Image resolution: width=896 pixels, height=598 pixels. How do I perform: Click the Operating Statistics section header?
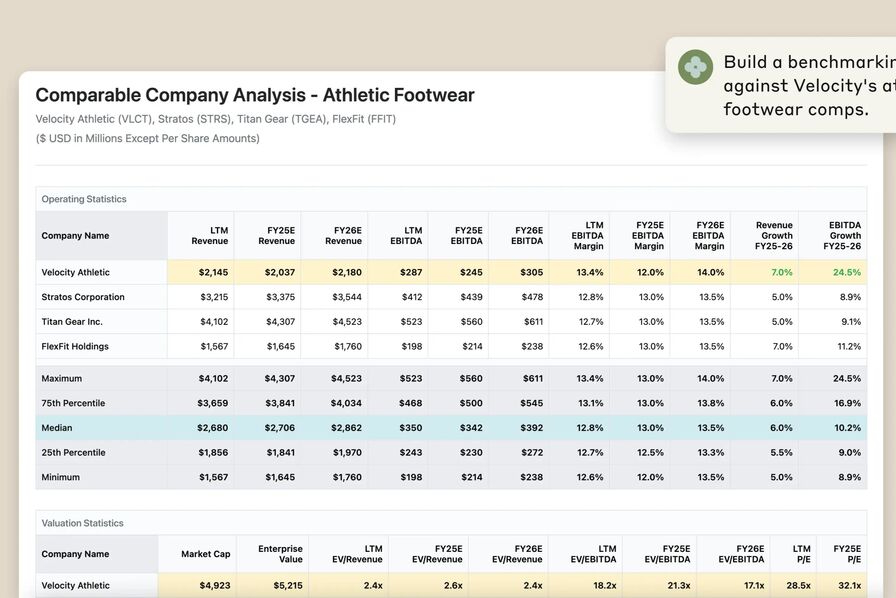pos(84,199)
